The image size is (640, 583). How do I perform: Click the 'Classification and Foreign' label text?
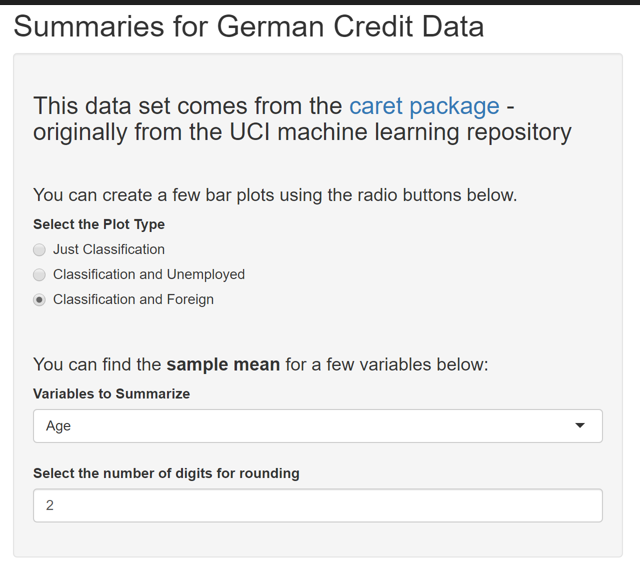133,299
